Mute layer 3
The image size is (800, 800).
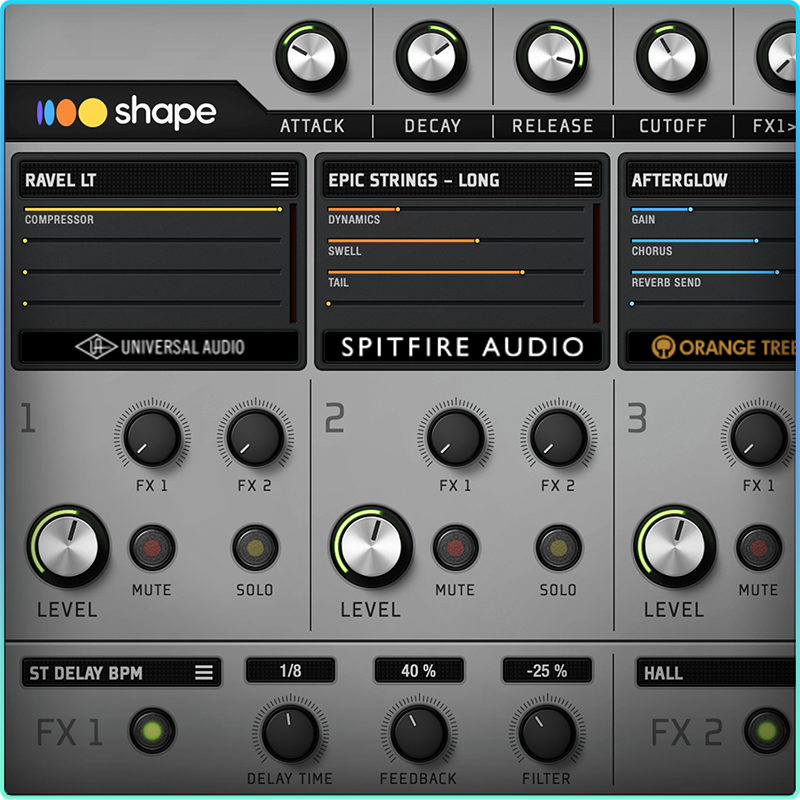click(x=759, y=548)
